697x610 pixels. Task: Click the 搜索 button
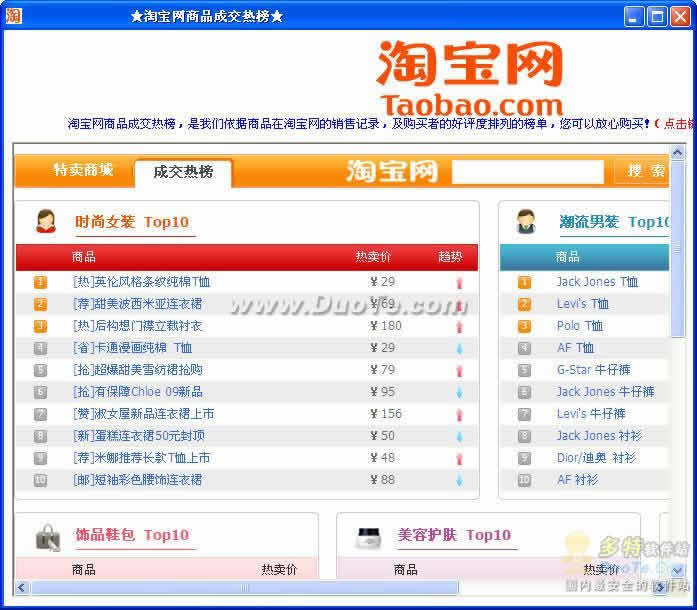[643, 171]
